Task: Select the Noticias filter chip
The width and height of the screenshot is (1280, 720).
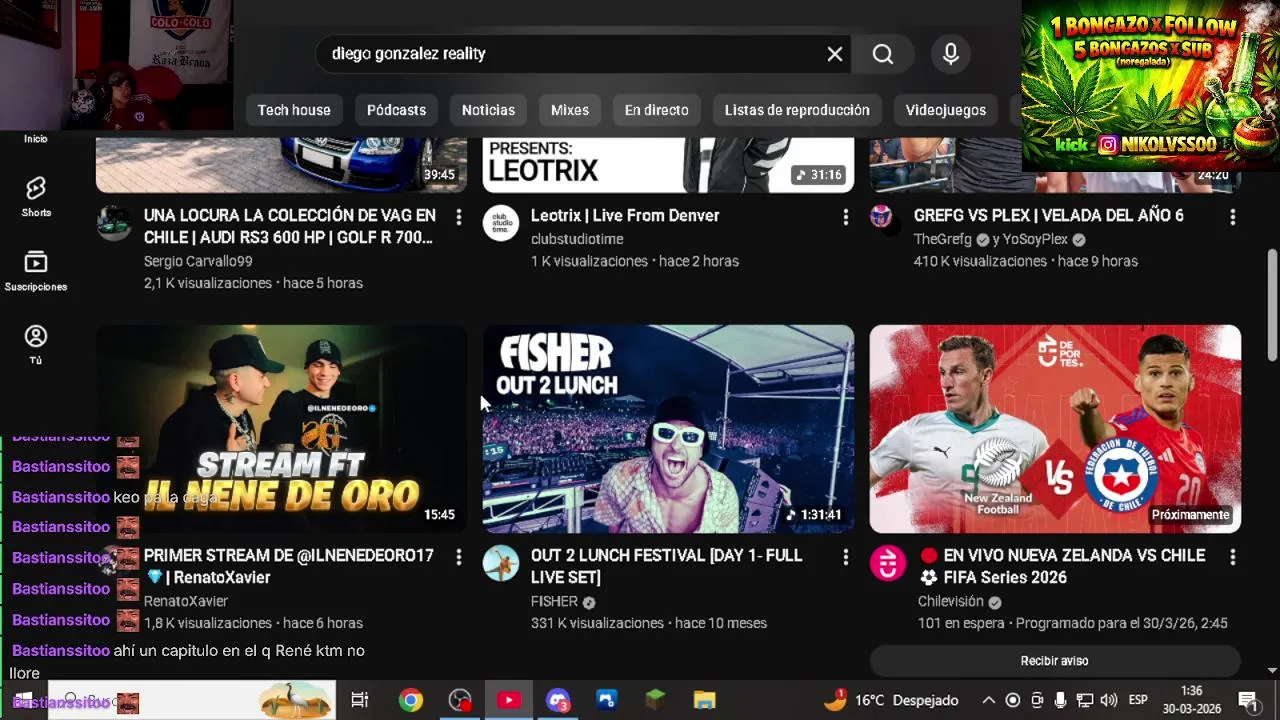Action: [488, 110]
